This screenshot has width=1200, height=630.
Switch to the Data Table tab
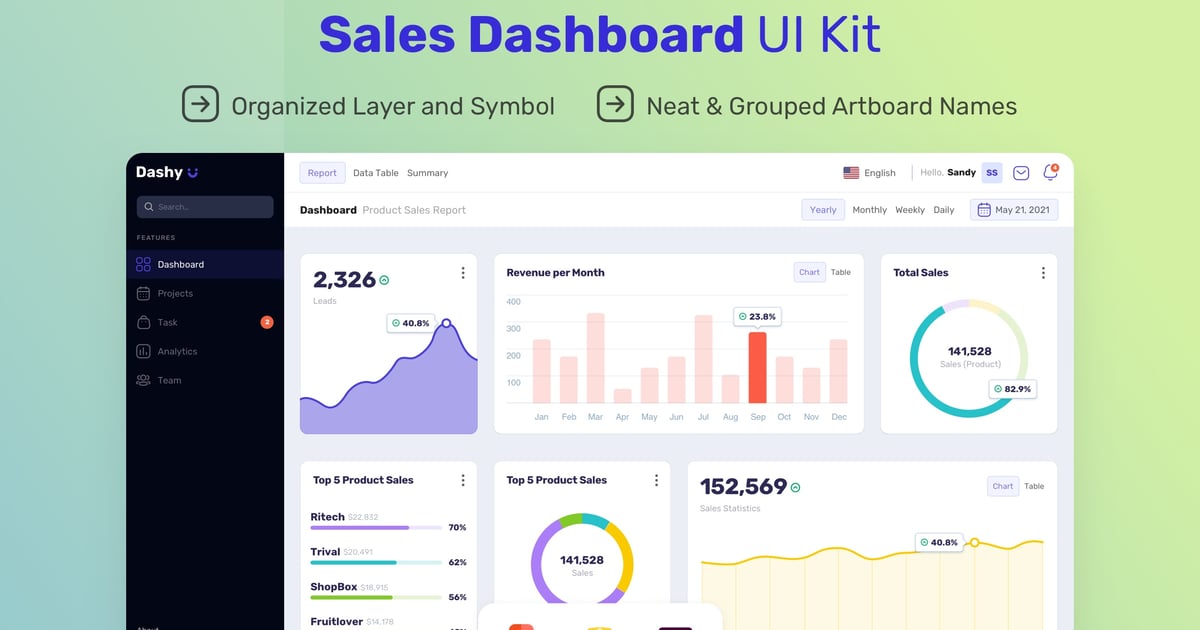[x=376, y=173]
